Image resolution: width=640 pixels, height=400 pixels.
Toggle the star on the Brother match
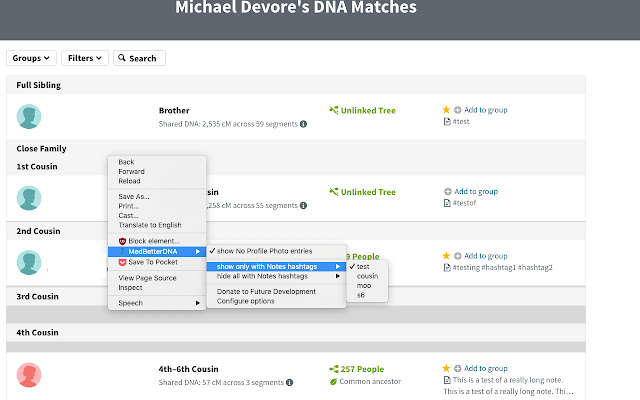pyautogui.click(x=446, y=110)
